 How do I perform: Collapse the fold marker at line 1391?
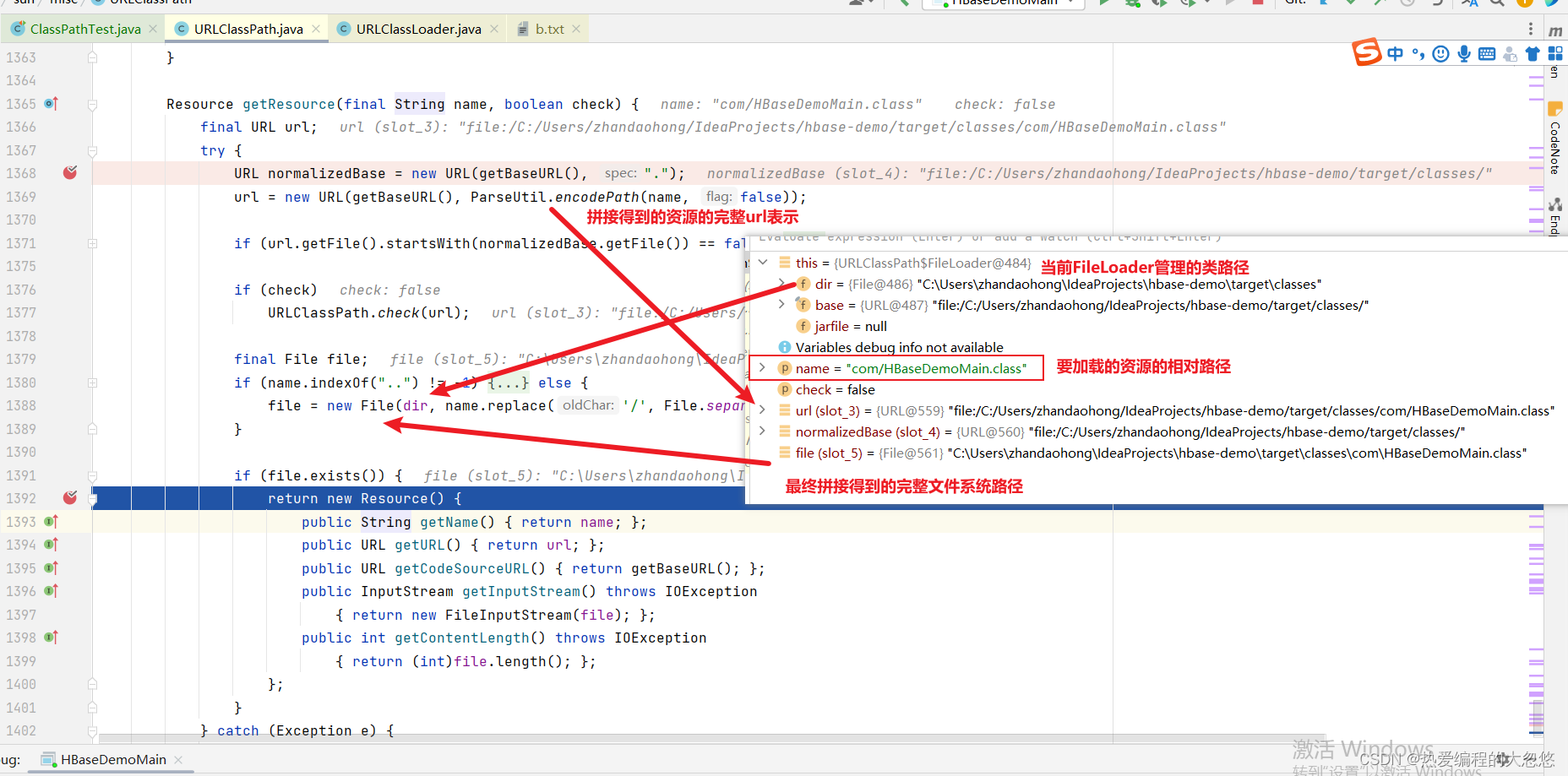point(93,476)
